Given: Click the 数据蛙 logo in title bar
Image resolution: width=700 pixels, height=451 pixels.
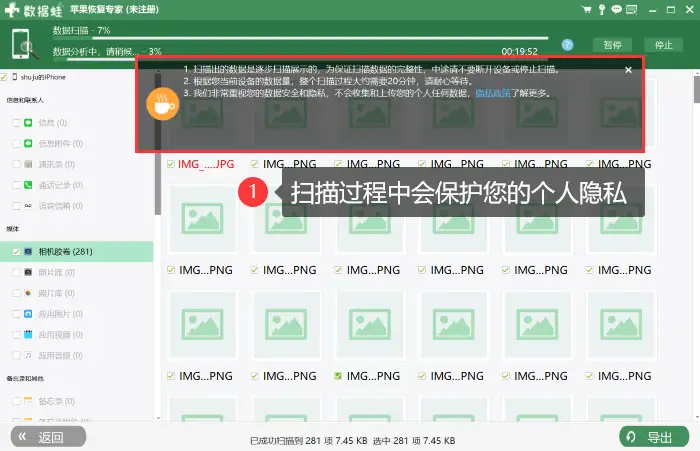Looking at the screenshot, I should 33,9.
